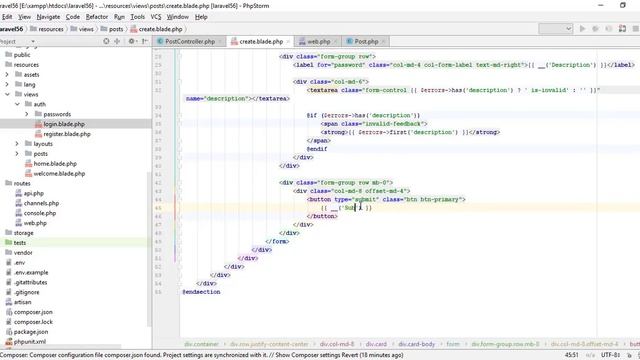Viewport: 640px width, 360px height.
Task: Click create.blade.php in the breadcrumb path
Action: 156,29
